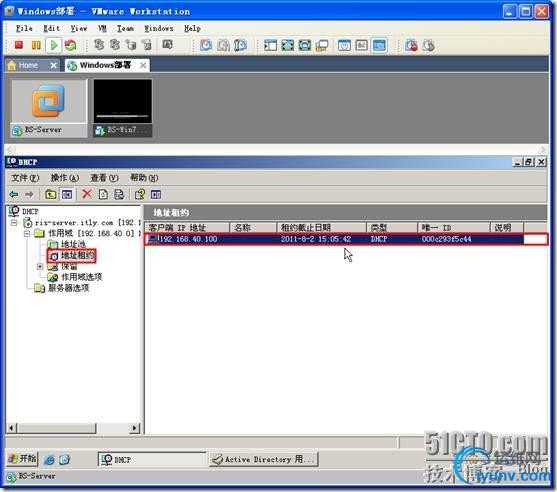Image resolution: width=557 pixels, height=492 pixels.
Task: Sort by 客户端 IP 地址 column header
Action: [187, 227]
